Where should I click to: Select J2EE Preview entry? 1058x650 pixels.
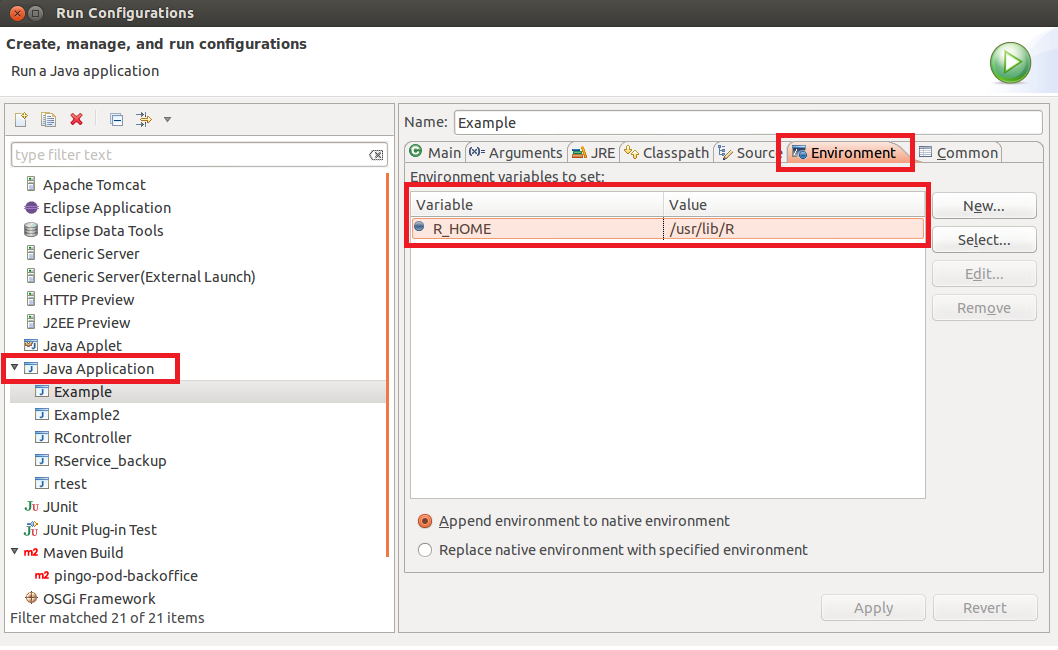pos(86,323)
